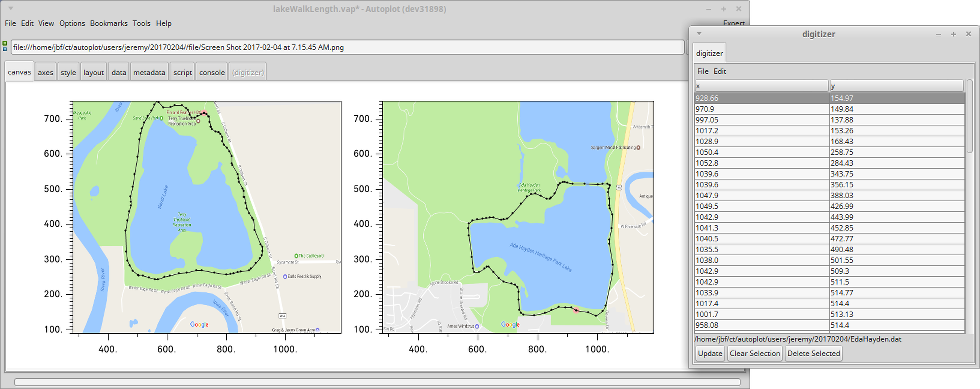This screenshot has height=389, width=980.
Task: Select the row with x value 1052.8
Action: pyautogui.click(x=829, y=163)
